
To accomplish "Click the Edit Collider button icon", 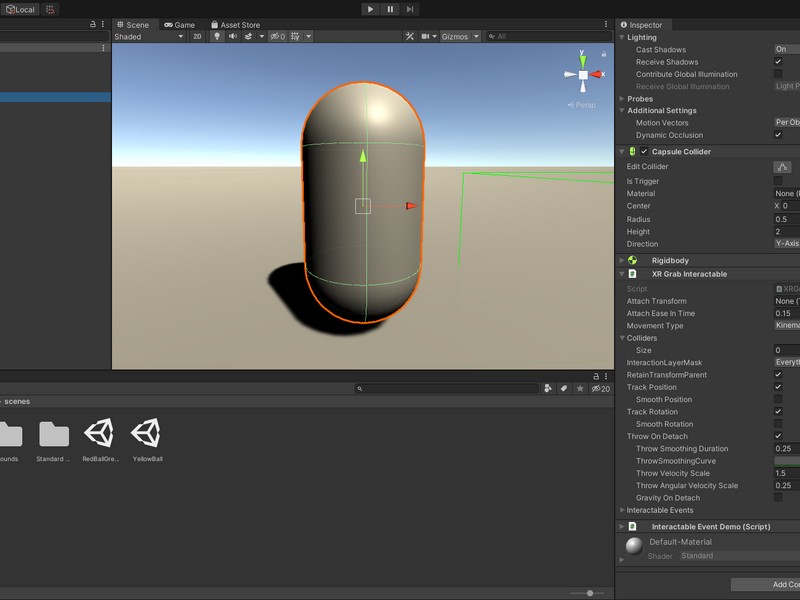I will pyautogui.click(x=782, y=167).
